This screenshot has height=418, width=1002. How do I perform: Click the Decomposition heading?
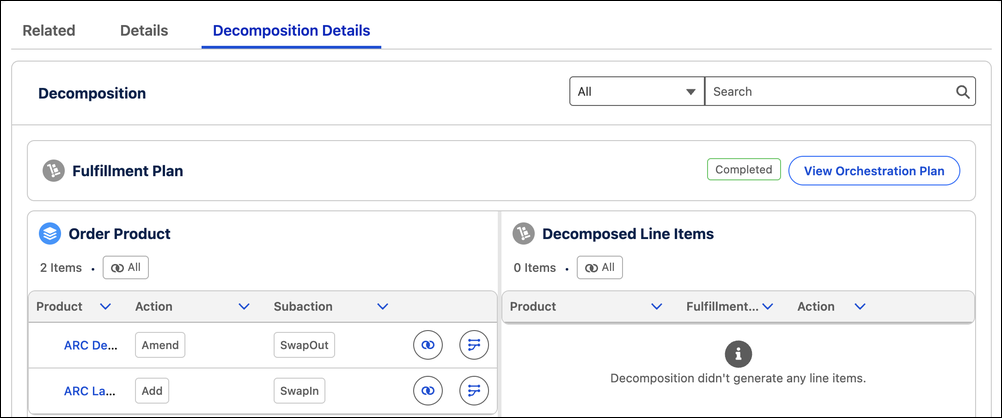point(92,93)
